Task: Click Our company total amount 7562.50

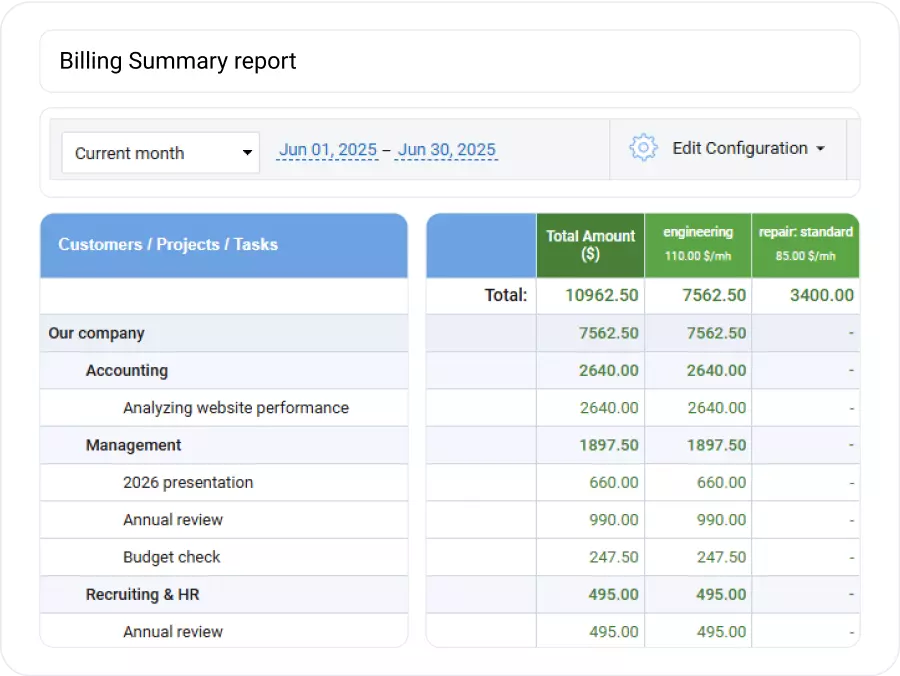Action: pos(608,333)
